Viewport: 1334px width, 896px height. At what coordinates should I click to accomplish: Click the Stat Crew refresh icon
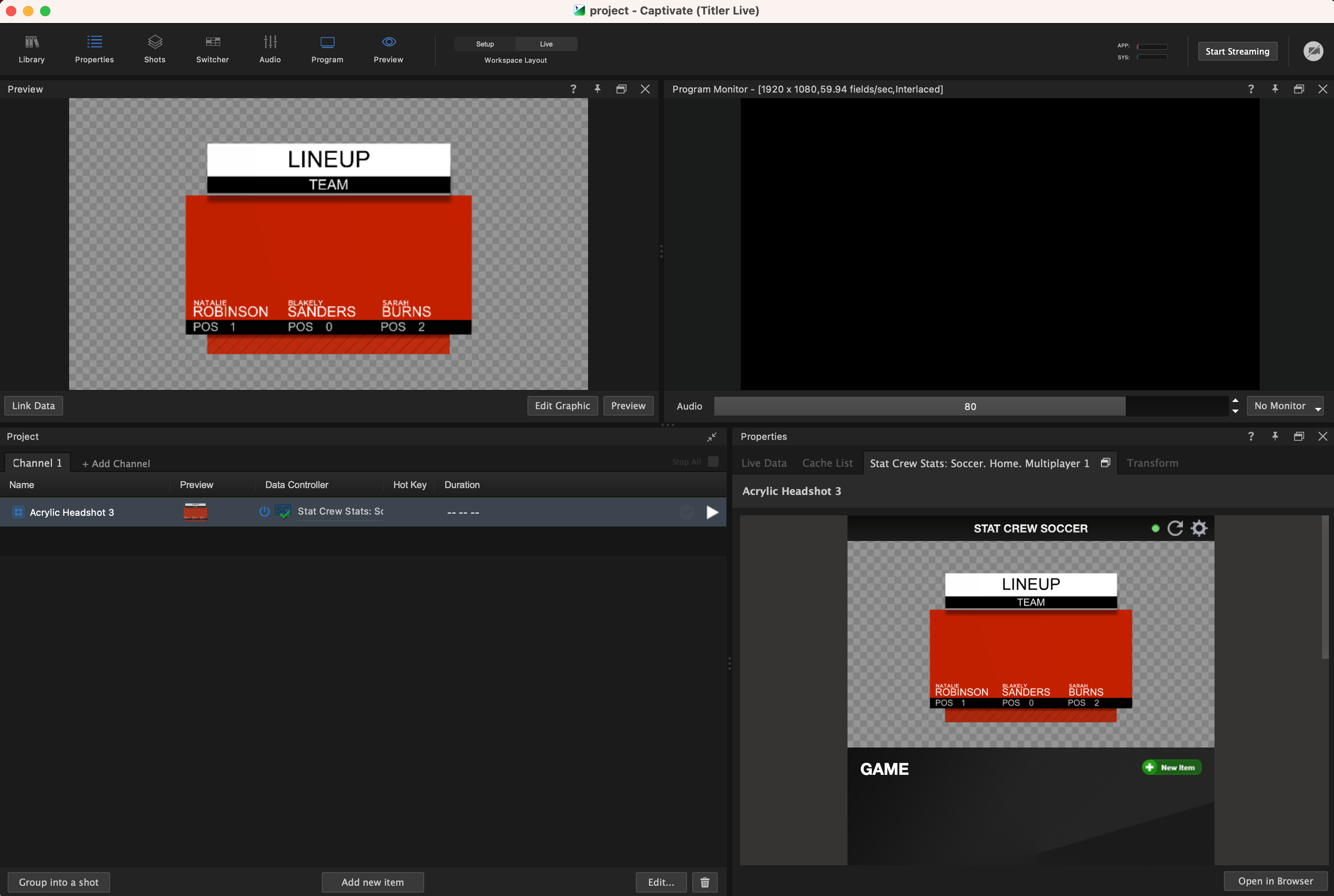[x=1175, y=529]
